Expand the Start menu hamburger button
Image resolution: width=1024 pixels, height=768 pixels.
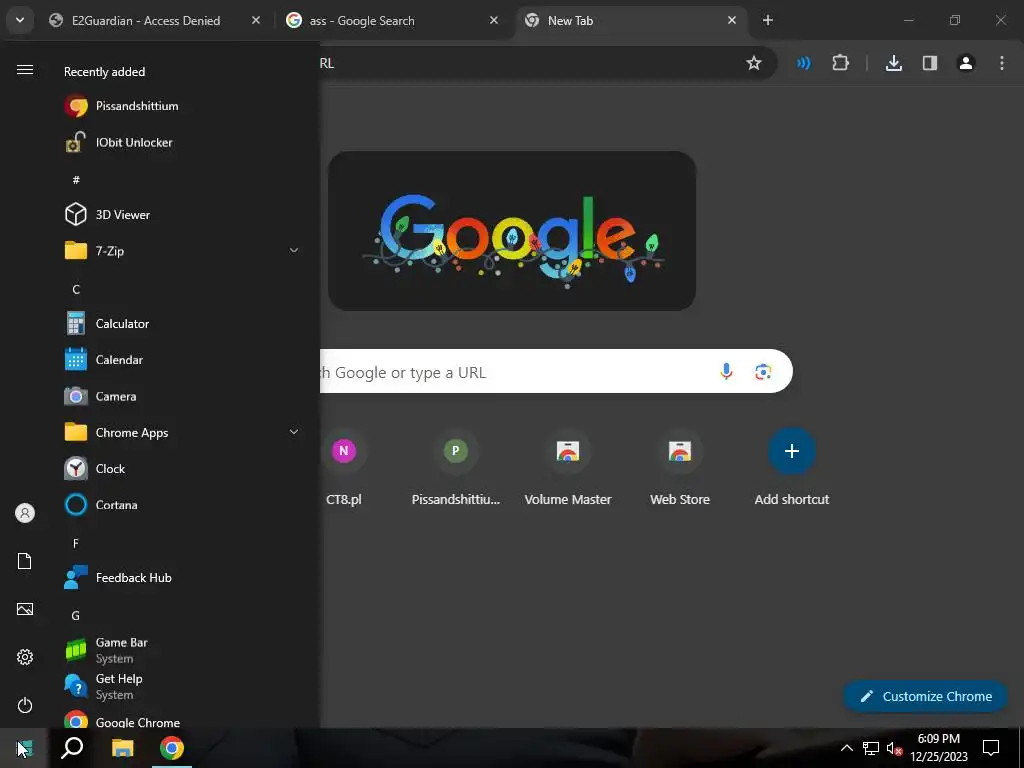pyautogui.click(x=25, y=69)
